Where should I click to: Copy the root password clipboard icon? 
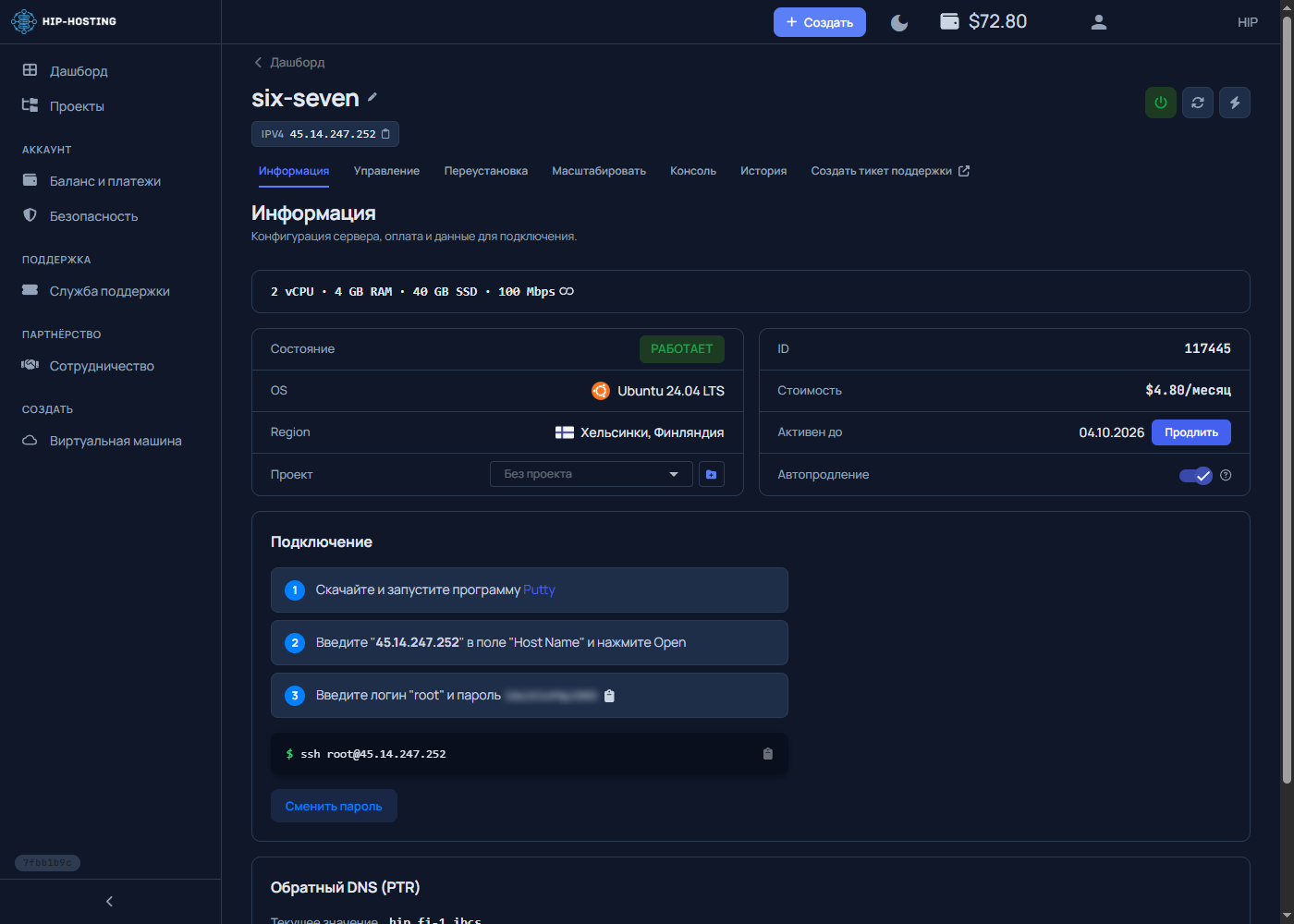click(x=609, y=696)
